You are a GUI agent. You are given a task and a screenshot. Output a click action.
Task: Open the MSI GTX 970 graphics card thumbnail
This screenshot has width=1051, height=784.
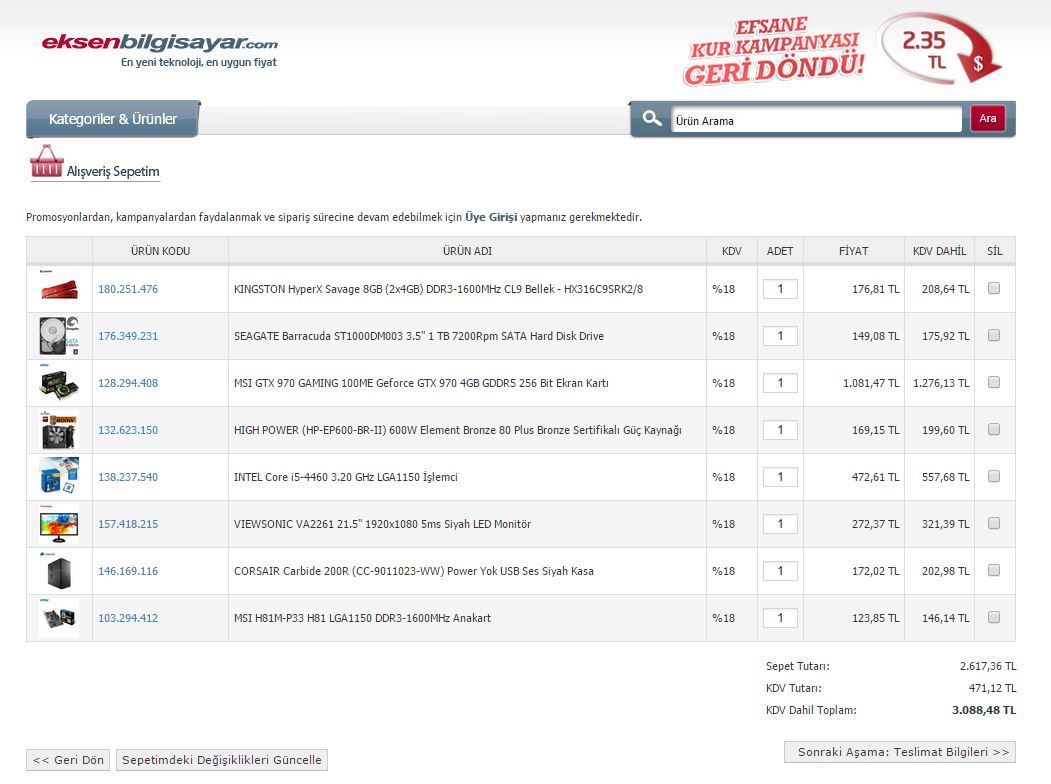tap(59, 383)
